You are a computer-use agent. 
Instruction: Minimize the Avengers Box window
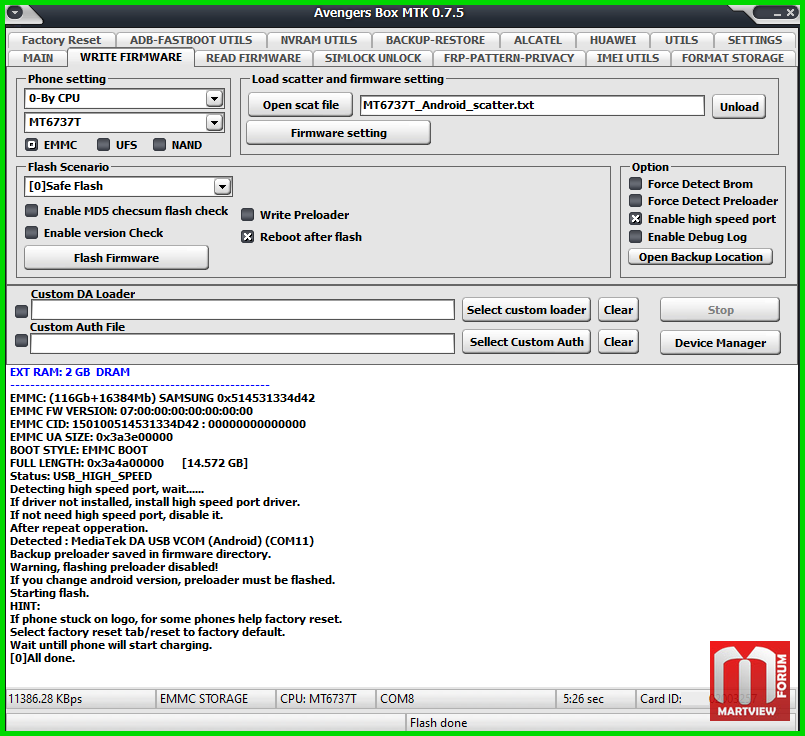point(777,14)
